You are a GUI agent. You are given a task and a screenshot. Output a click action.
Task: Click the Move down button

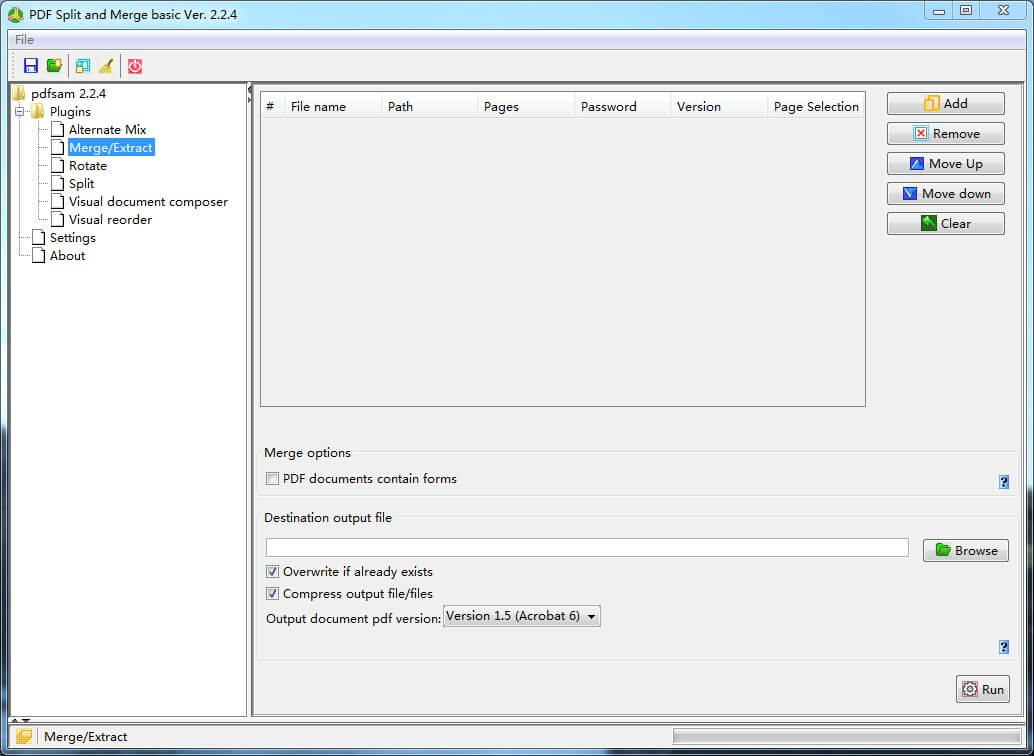click(x=946, y=193)
